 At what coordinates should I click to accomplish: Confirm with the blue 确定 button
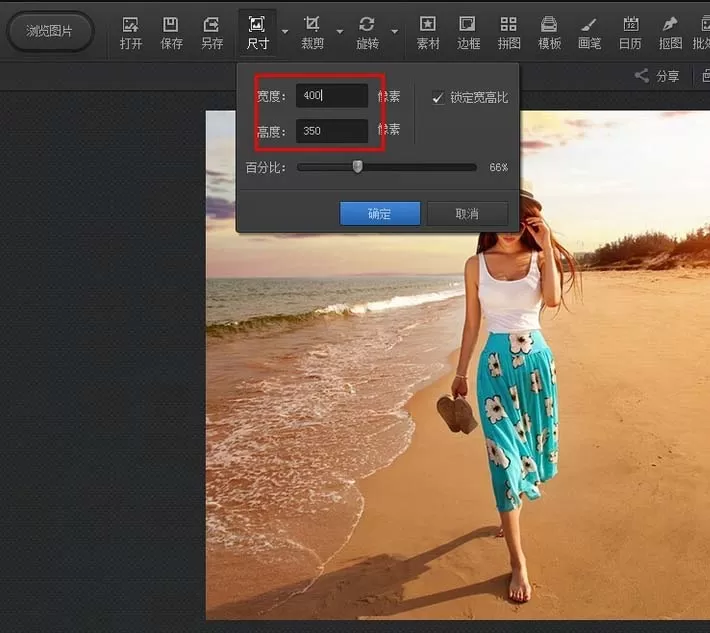pyautogui.click(x=379, y=213)
